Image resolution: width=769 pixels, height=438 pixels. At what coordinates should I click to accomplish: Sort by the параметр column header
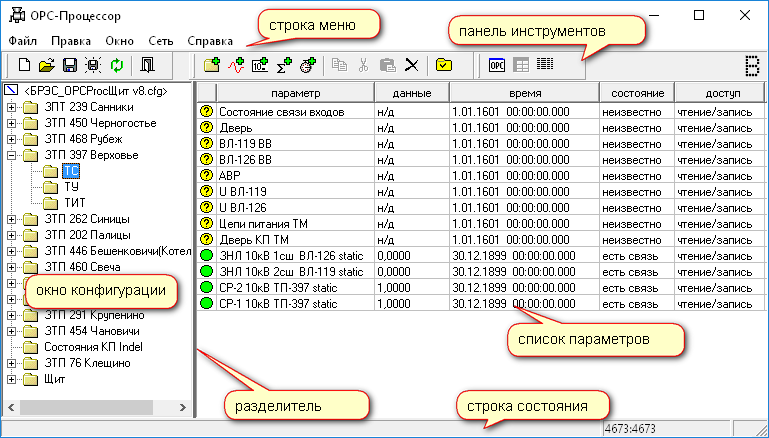pyautogui.click(x=295, y=92)
